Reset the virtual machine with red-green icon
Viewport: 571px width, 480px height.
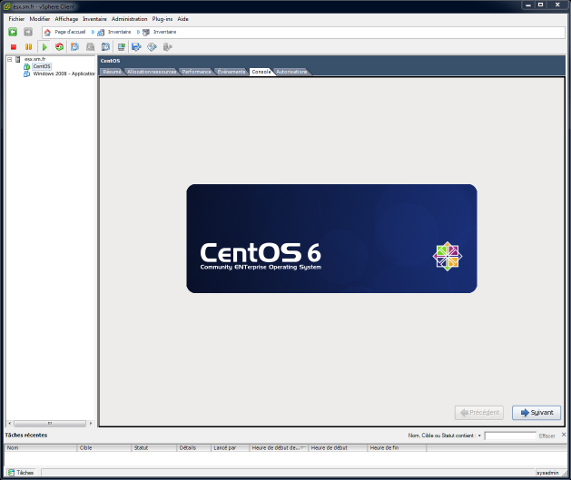pos(59,47)
